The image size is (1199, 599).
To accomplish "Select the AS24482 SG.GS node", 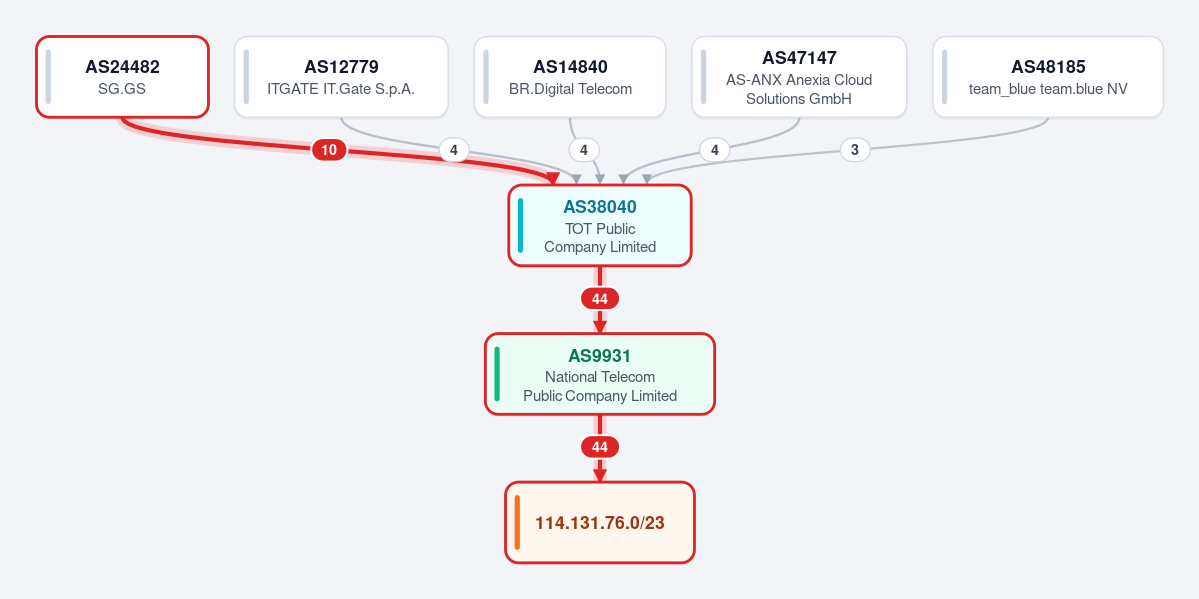I will 122,77.
